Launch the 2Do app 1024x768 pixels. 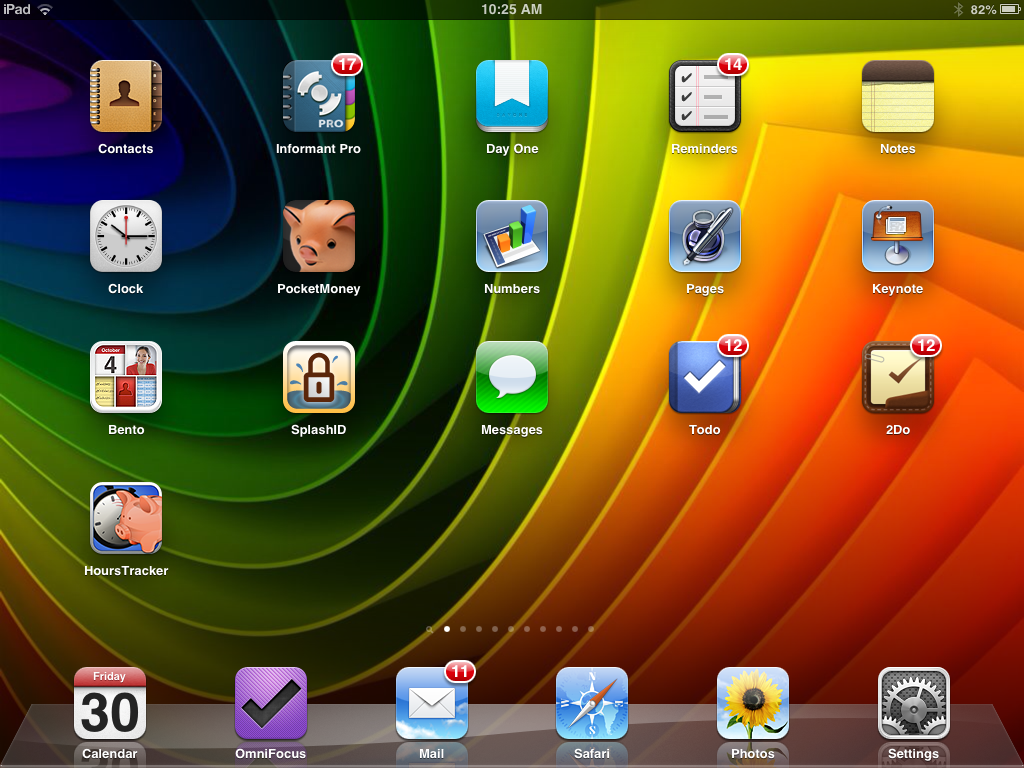pos(898,377)
